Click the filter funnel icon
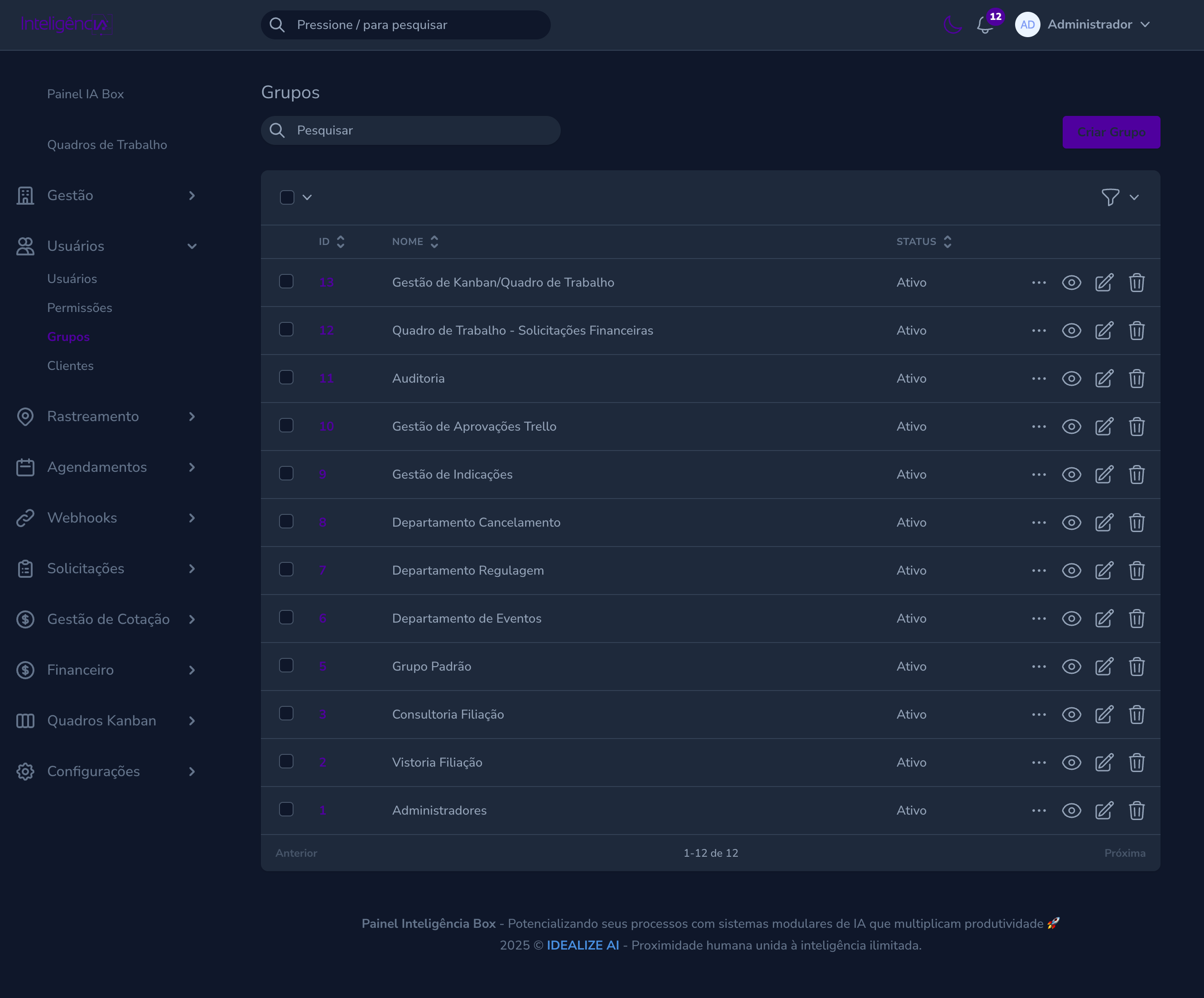The width and height of the screenshot is (1204, 998). (x=1110, y=197)
